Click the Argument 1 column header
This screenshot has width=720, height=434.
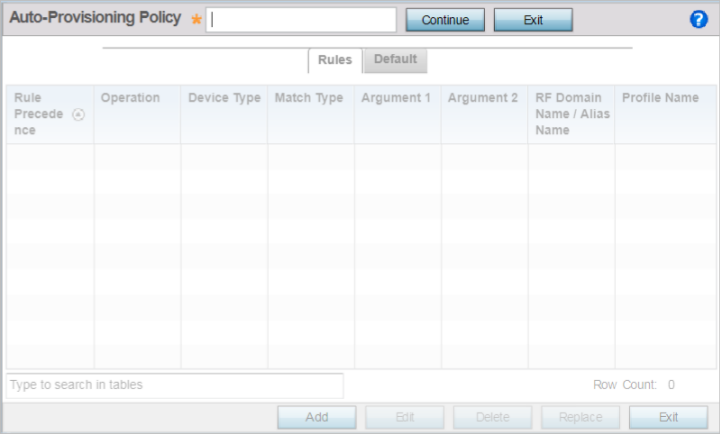(x=398, y=114)
